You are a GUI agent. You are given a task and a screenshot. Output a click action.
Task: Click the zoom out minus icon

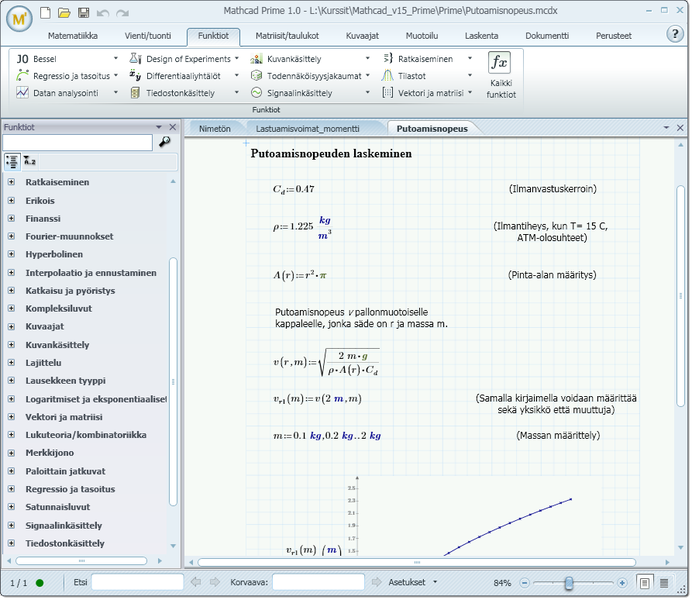tap(524, 582)
